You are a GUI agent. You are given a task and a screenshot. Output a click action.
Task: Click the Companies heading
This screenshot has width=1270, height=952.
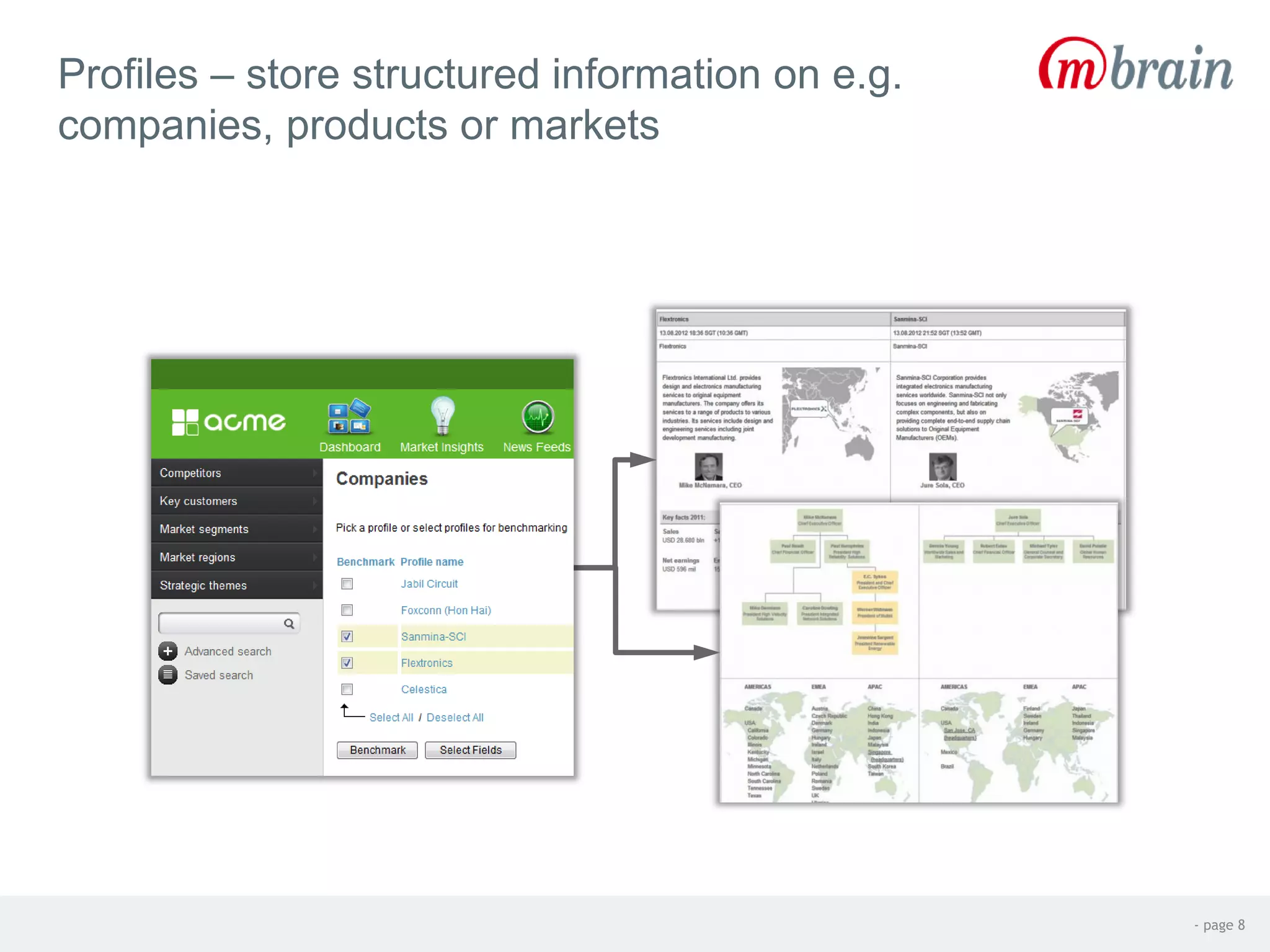point(382,479)
